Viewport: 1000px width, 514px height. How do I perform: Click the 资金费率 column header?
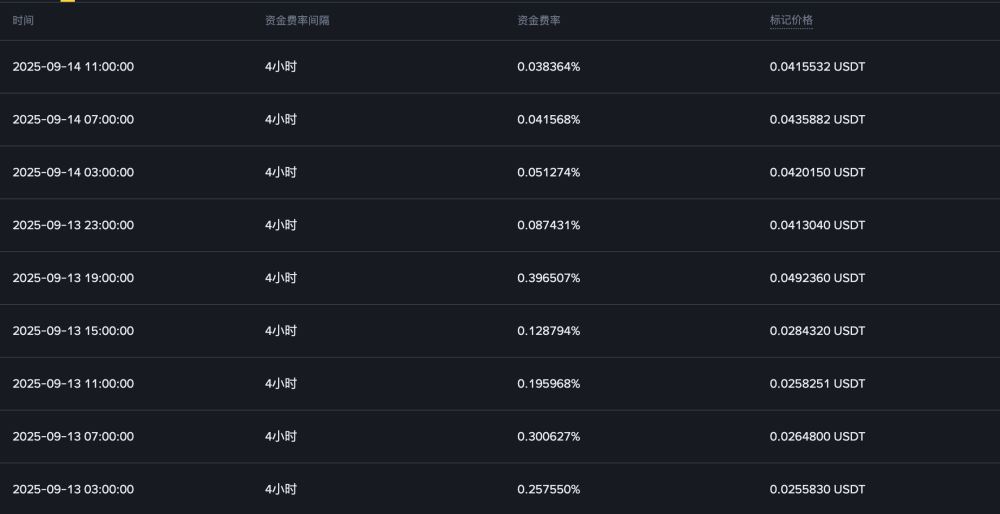pos(539,20)
